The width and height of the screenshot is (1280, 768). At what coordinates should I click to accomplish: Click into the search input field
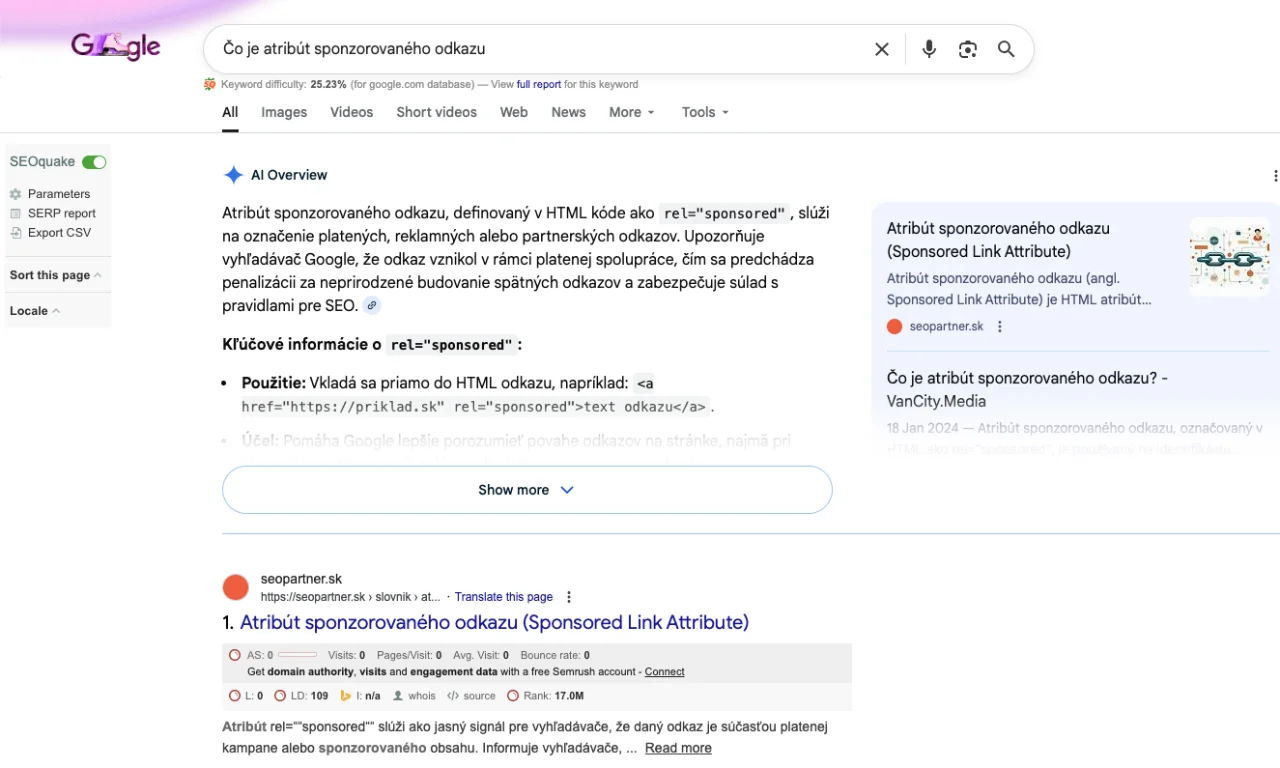530,49
